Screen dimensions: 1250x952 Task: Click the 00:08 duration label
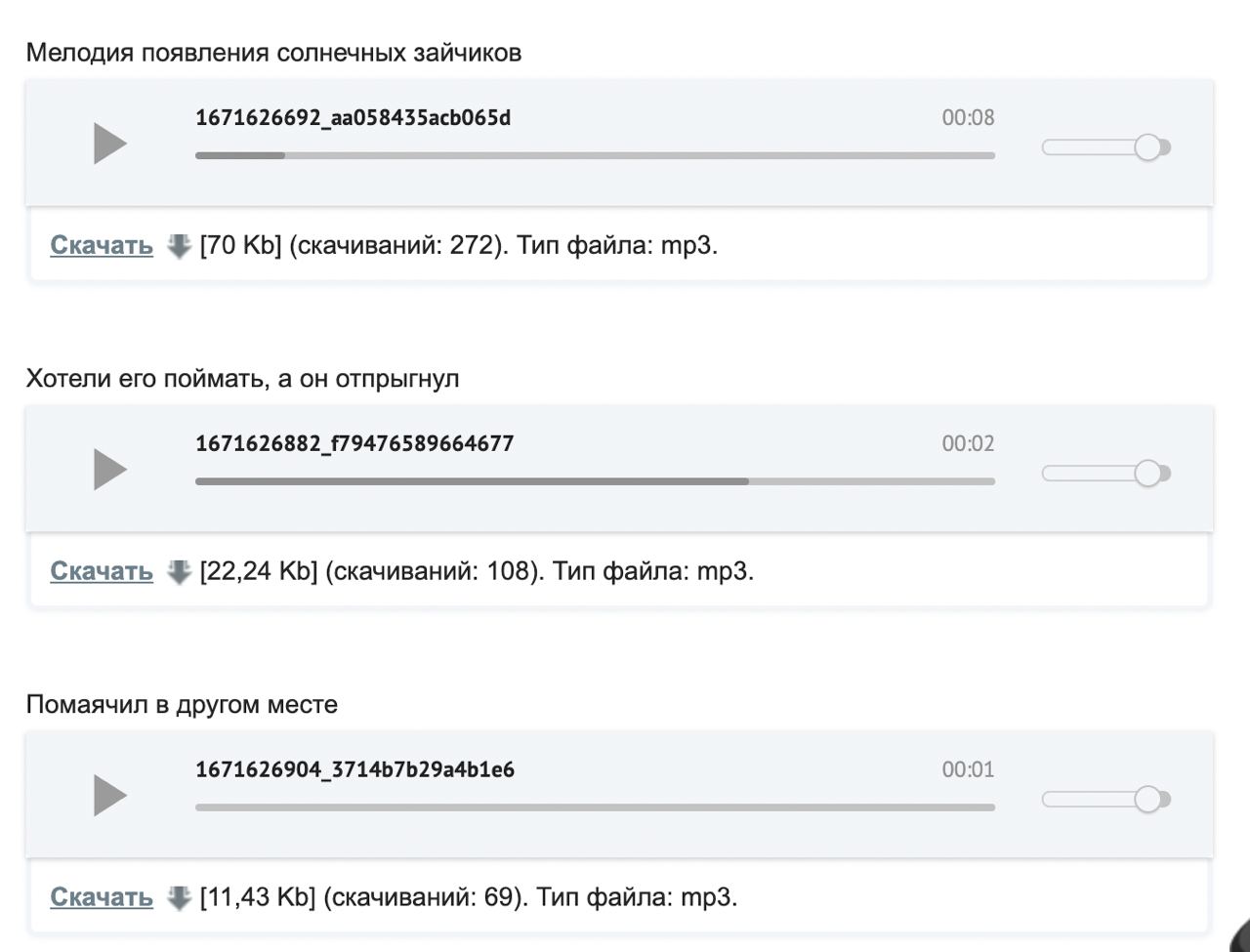[x=968, y=117]
